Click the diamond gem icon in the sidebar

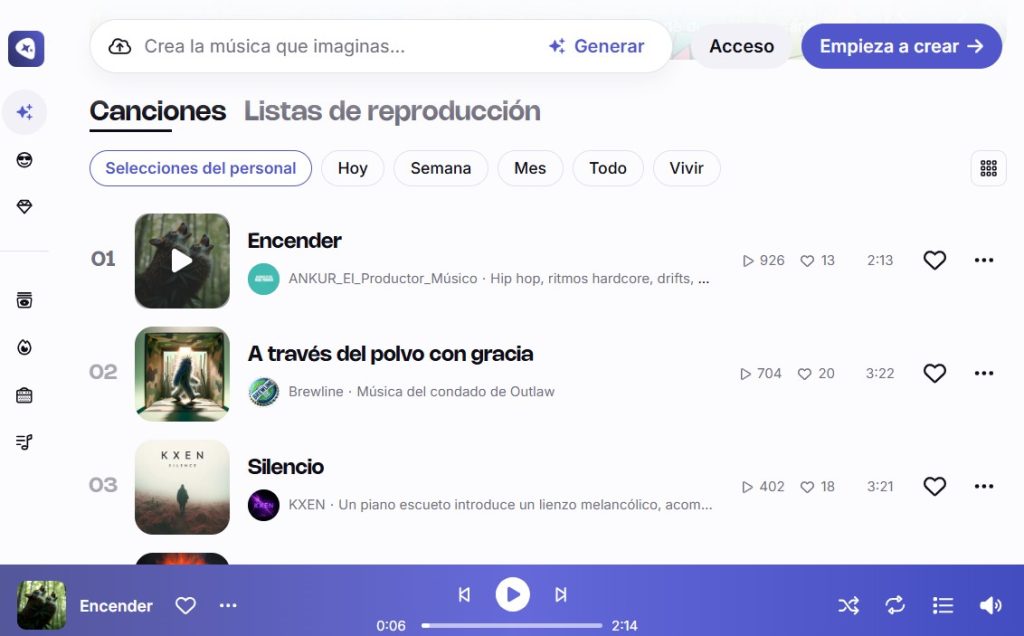pos(25,207)
